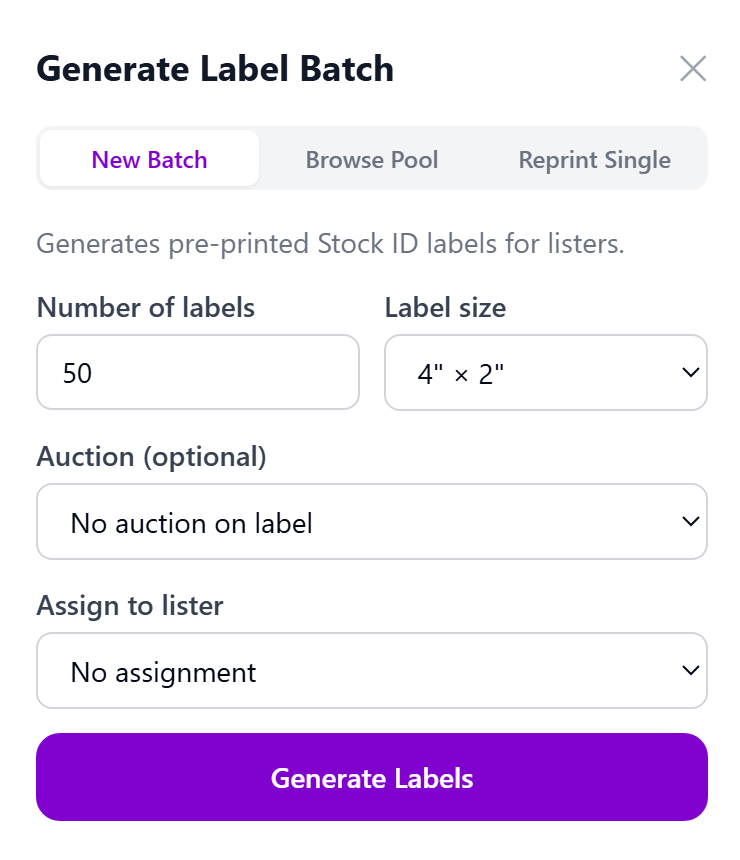
Task: Click the Label size field showing 4" × 2"
Action: (546, 372)
